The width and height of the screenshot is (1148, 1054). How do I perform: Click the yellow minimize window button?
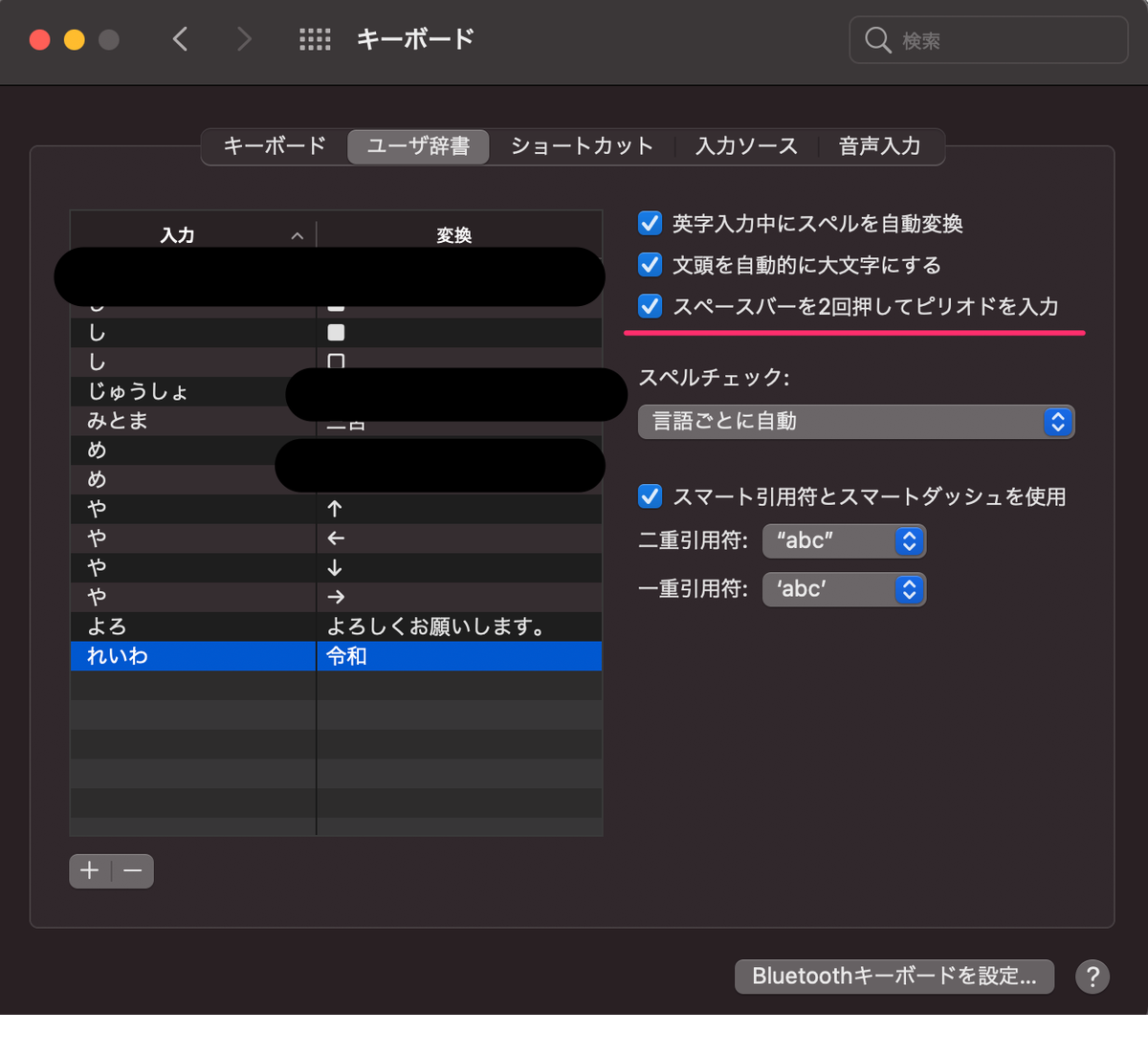click(x=75, y=40)
